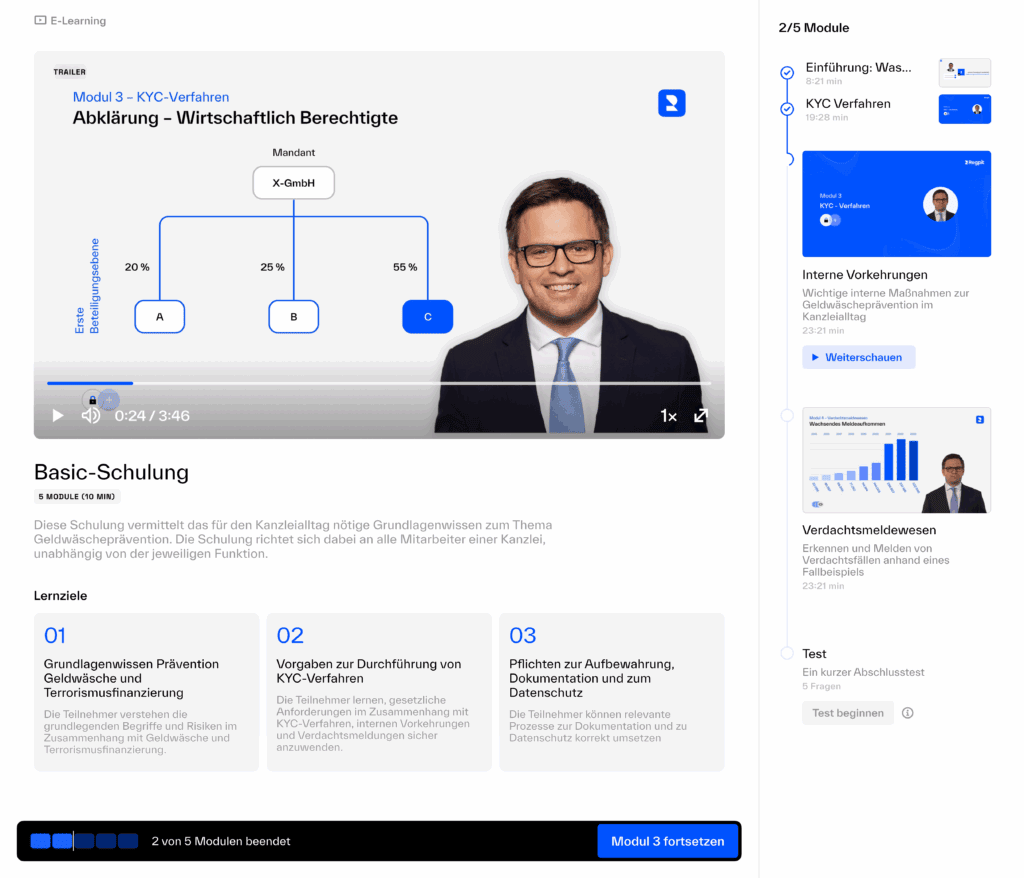
Task: Expand the Test section via its circle marker
Action: coord(787,653)
